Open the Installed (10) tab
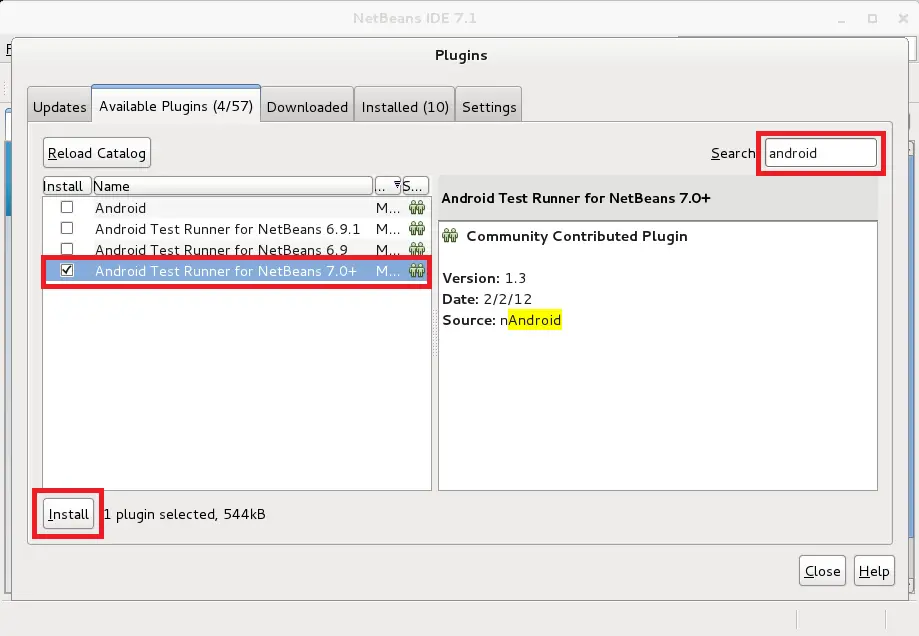919x636 pixels. point(404,107)
